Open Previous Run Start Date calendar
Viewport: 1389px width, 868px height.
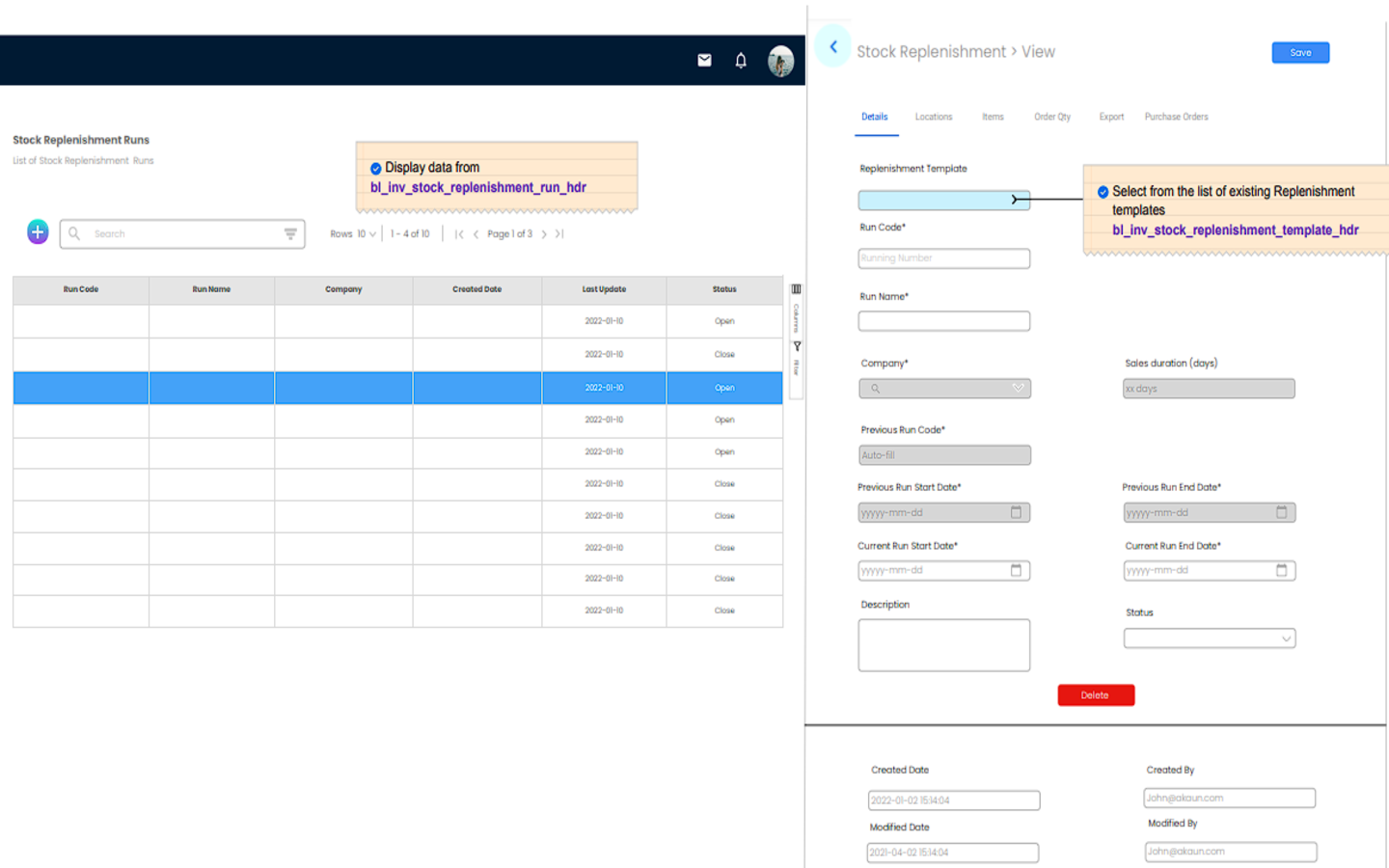[1016, 512]
